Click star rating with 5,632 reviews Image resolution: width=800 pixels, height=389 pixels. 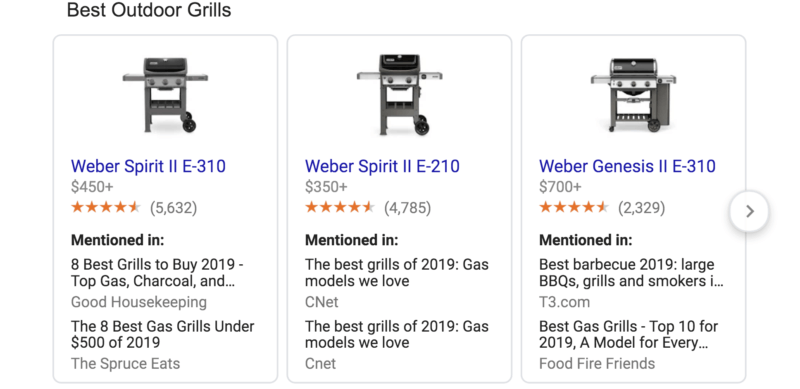(106, 207)
